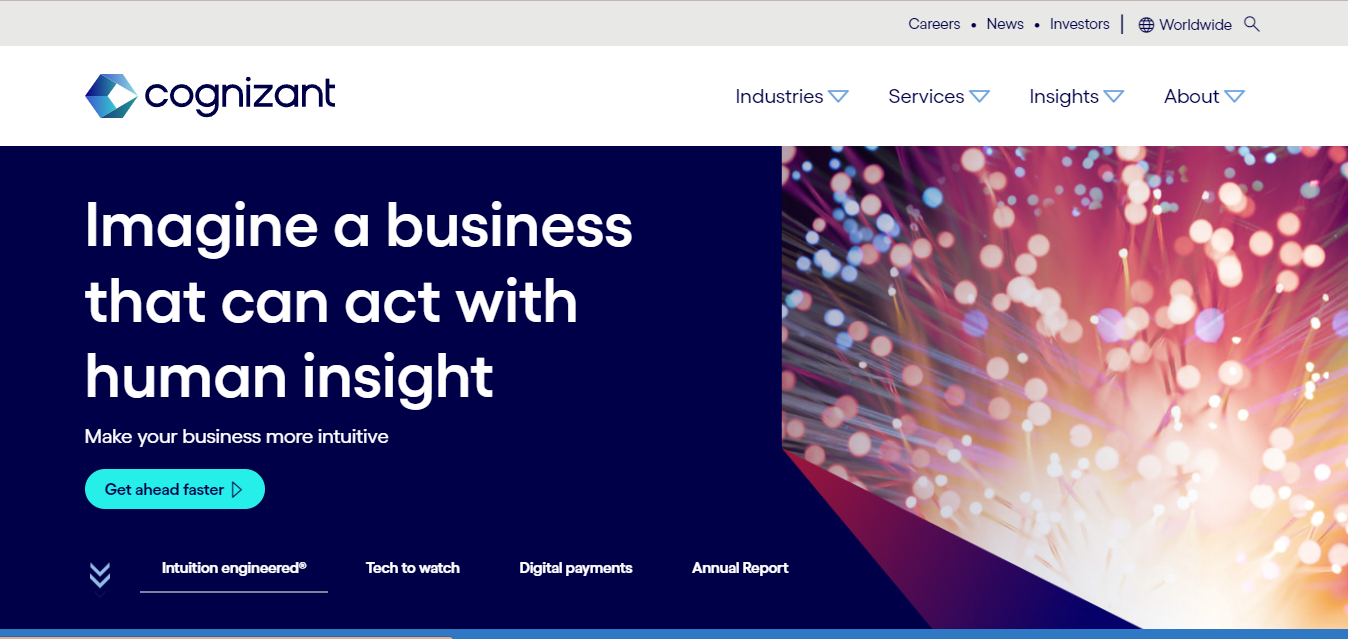Show the Annual Report tab
Screen dimensions: 1348x639
(740, 568)
